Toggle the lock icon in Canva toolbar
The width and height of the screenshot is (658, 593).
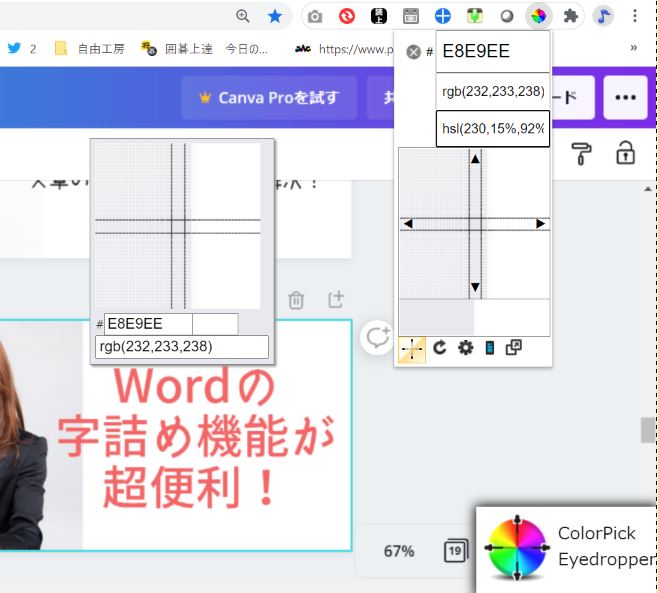pyautogui.click(x=625, y=153)
